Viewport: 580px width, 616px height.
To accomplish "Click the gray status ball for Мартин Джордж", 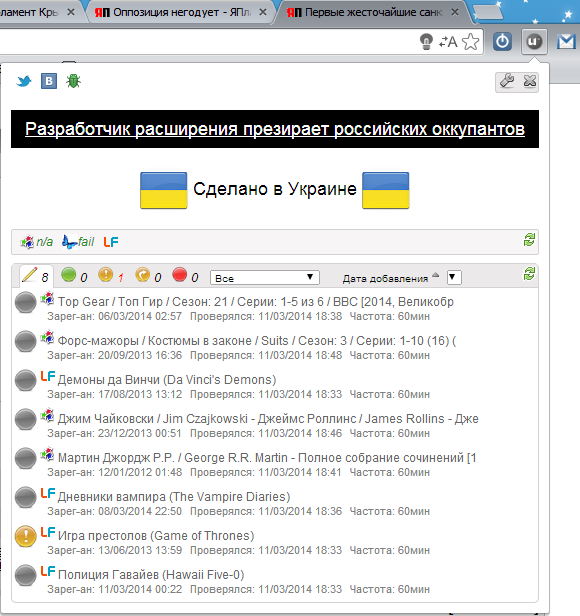I will click(x=26, y=458).
